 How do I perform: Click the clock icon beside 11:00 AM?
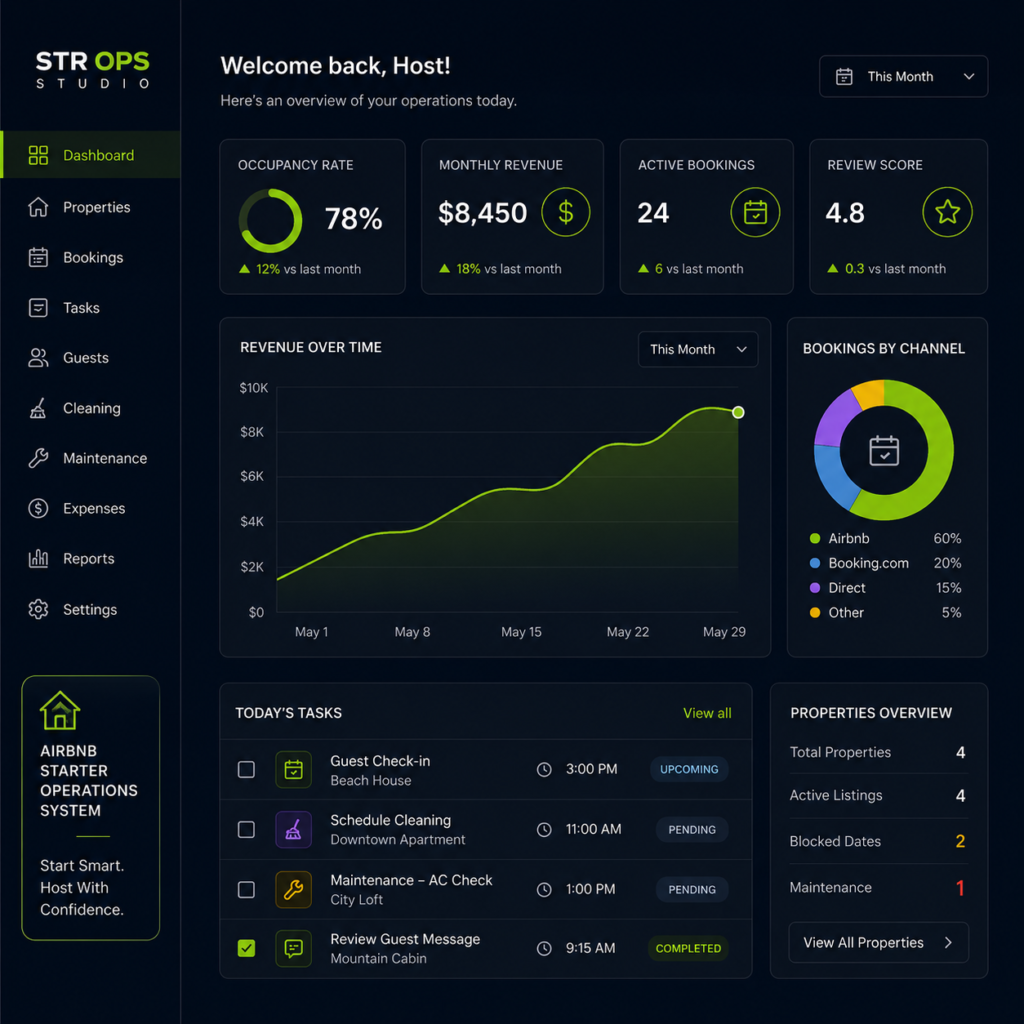[544, 829]
